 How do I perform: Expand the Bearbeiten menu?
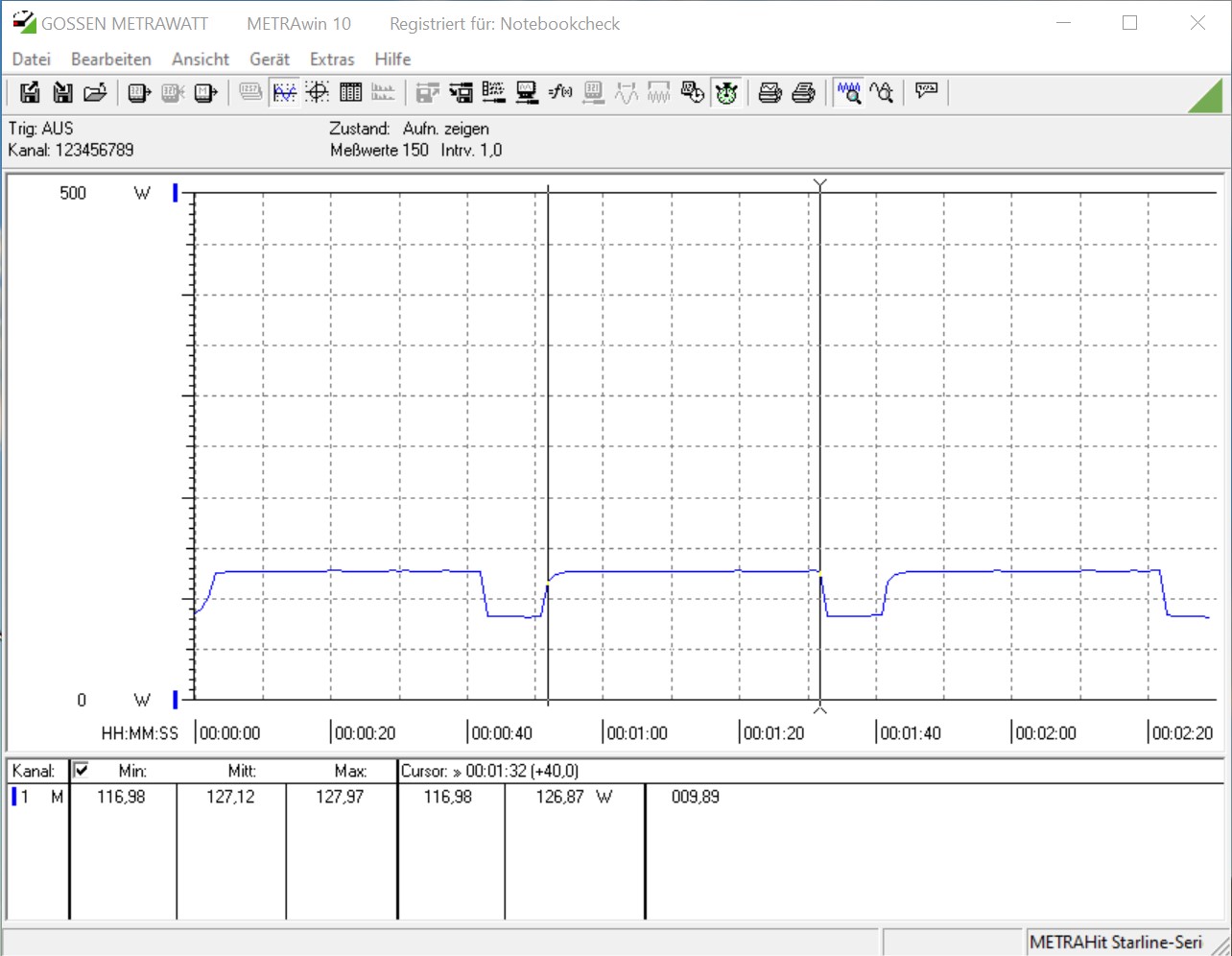pos(110,60)
